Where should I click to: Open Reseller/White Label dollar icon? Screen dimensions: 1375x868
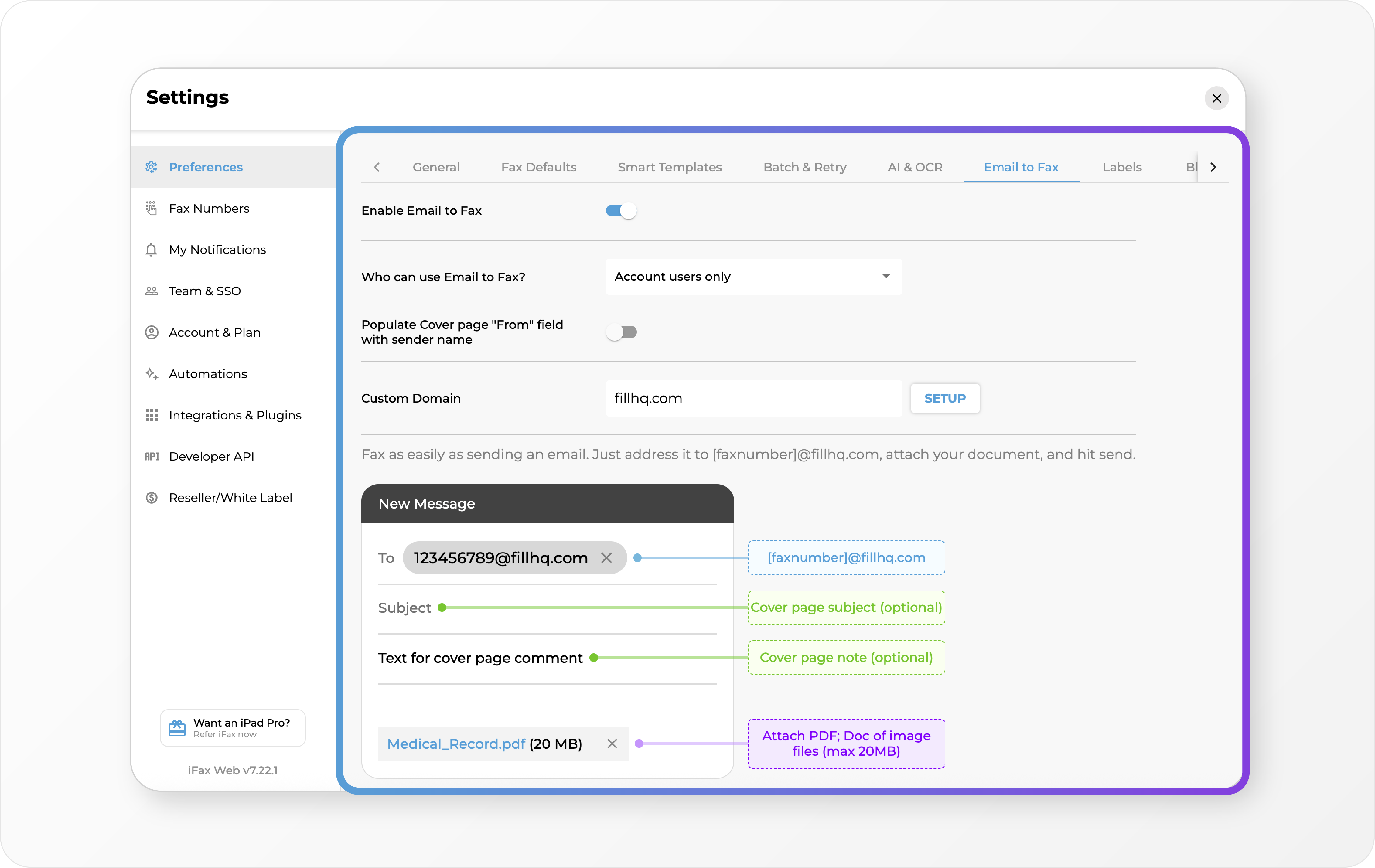click(x=151, y=498)
